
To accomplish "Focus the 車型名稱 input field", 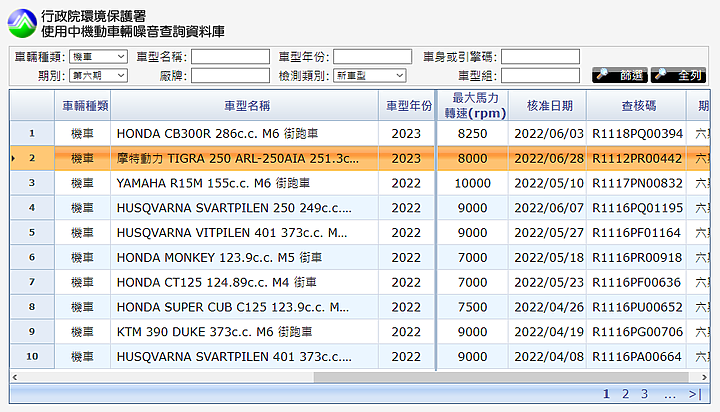I will point(230,56).
